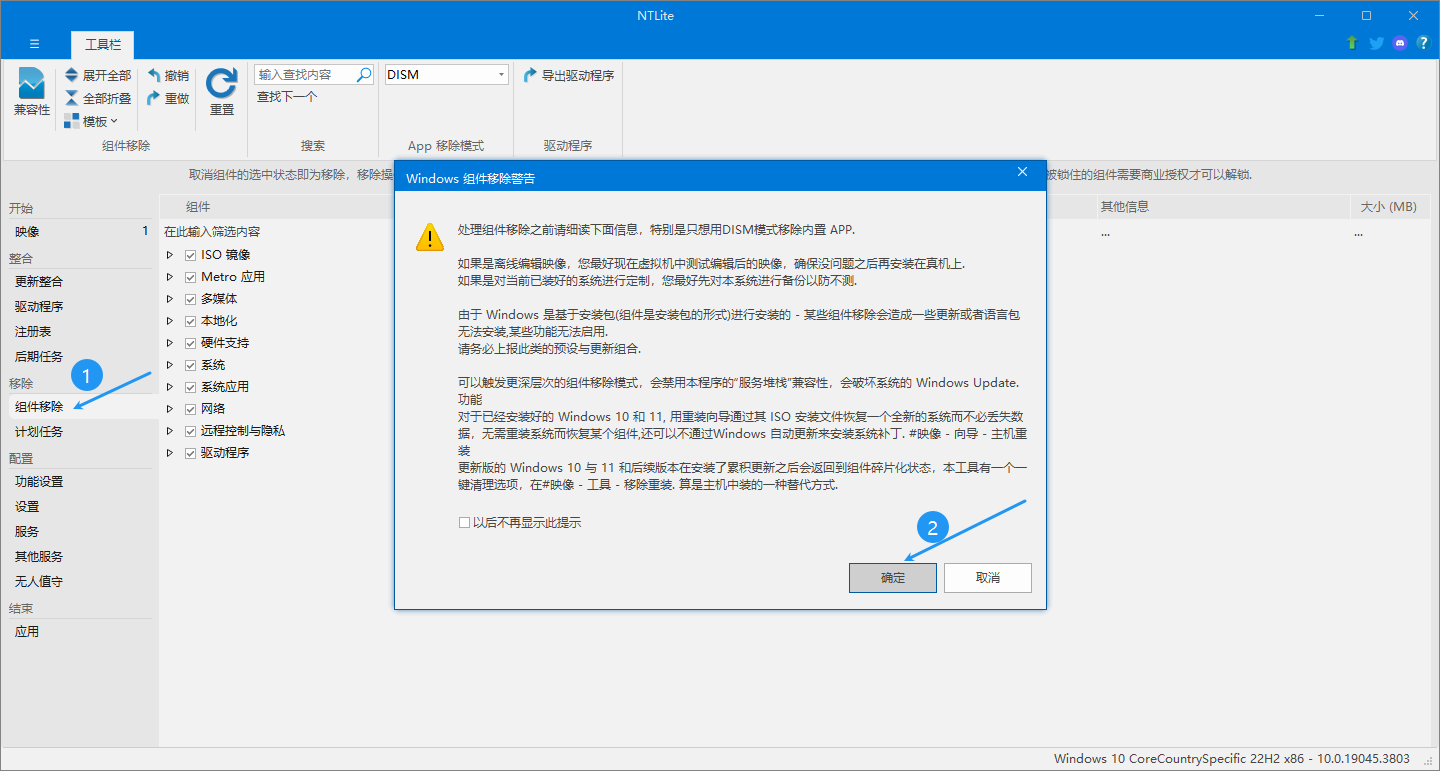Expand the 远程控制与隐私 tree node
The width and height of the screenshot is (1440, 771).
tap(170, 431)
